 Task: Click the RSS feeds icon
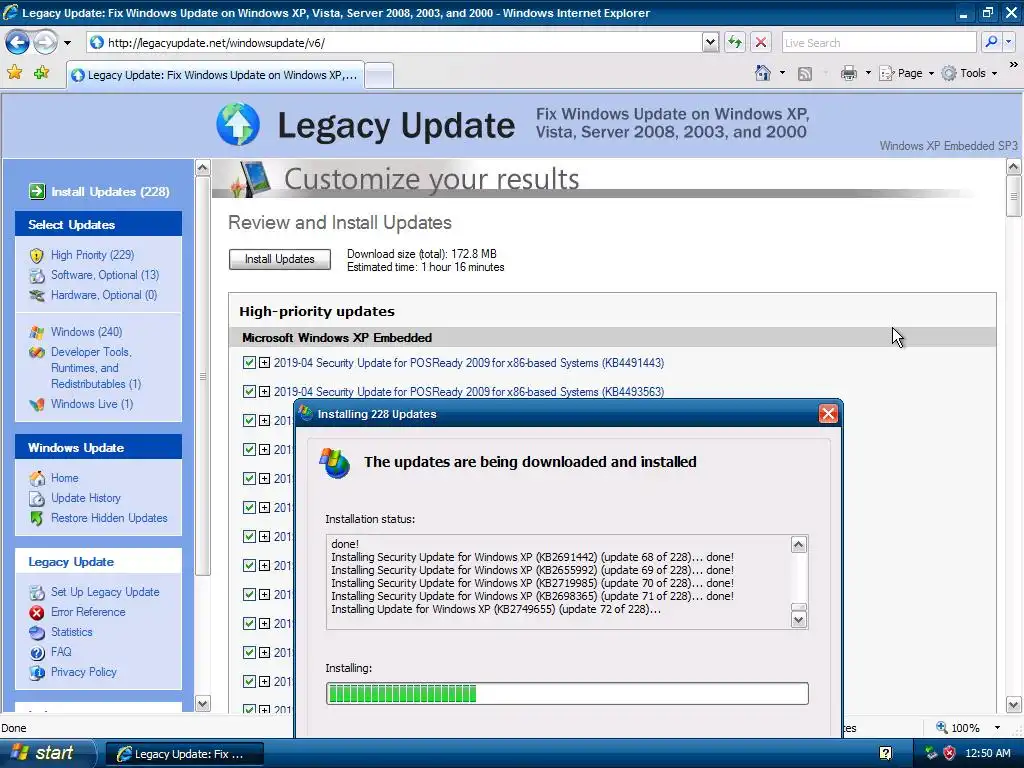805,74
